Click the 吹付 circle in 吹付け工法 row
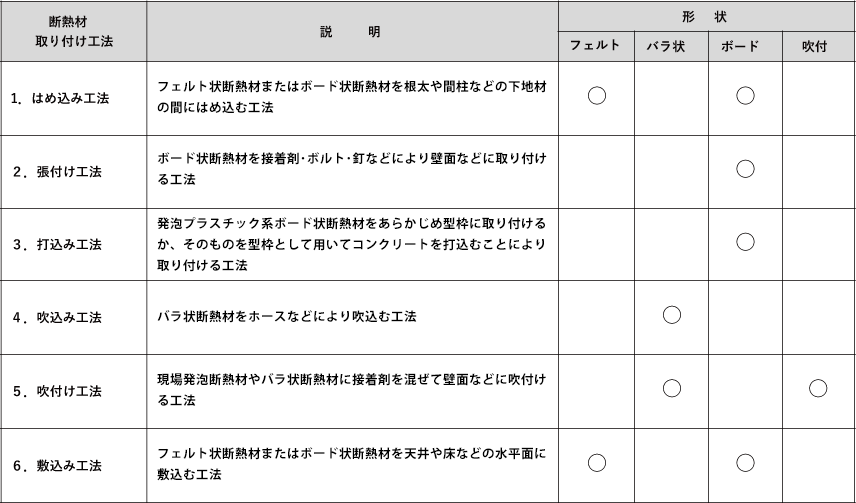This screenshot has height=503, width=856. pyautogui.click(x=818, y=388)
